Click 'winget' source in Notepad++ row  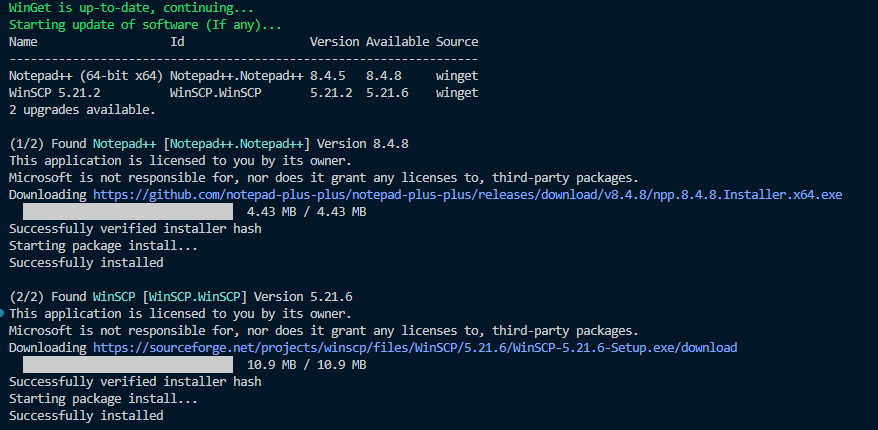point(457,76)
